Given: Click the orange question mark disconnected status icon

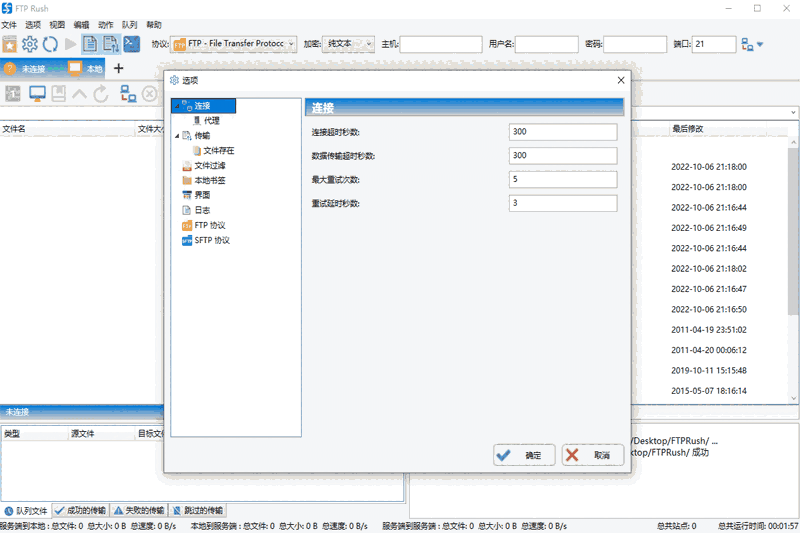Looking at the screenshot, I should (10, 68).
